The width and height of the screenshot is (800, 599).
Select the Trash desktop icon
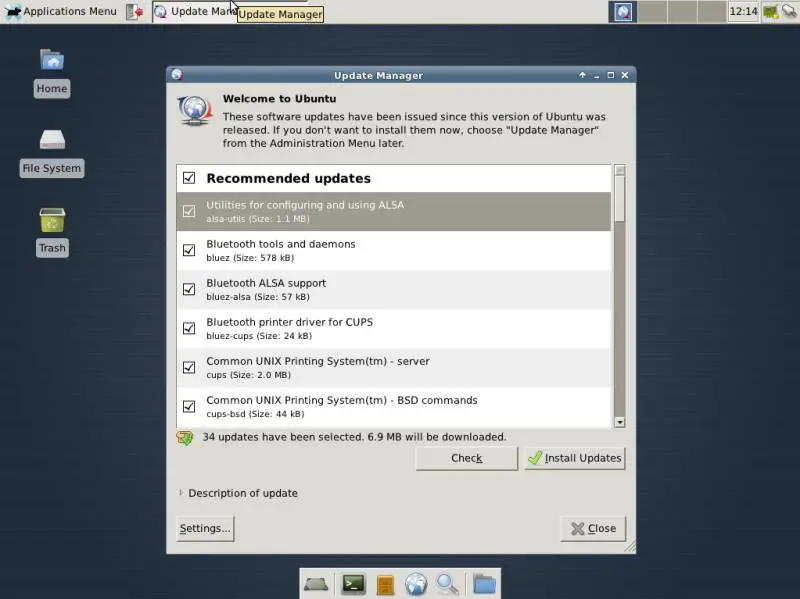[x=52, y=232]
